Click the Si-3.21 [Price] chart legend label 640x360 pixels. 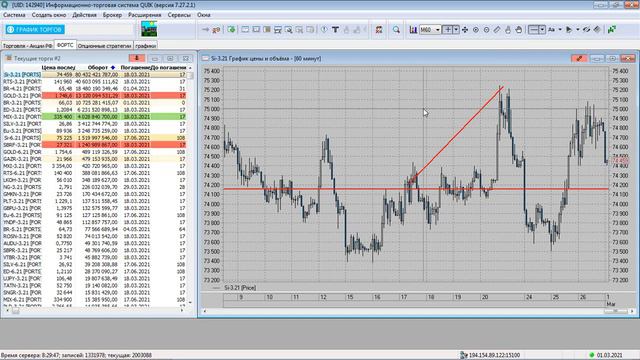point(240,288)
